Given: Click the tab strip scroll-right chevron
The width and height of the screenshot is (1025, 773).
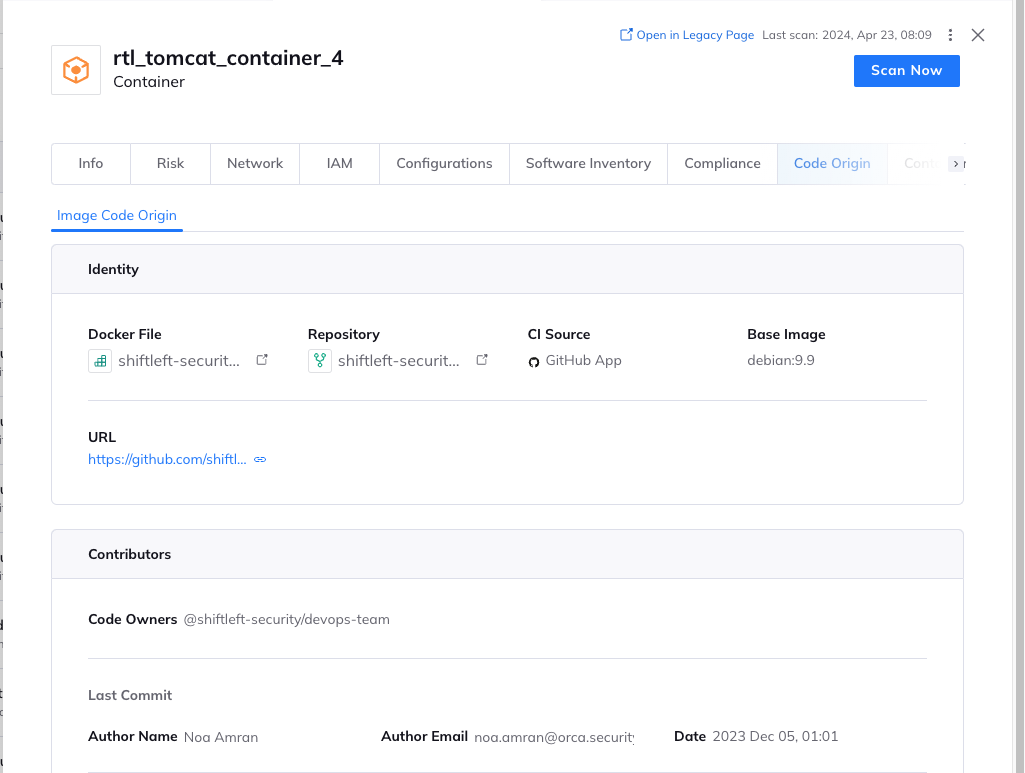Looking at the screenshot, I should pyautogui.click(x=956, y=164).
